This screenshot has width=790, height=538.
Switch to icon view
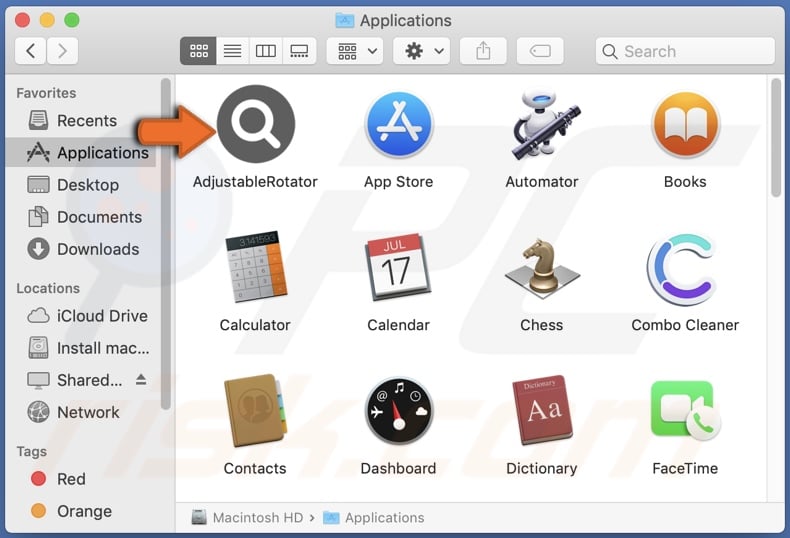point(199,51)
